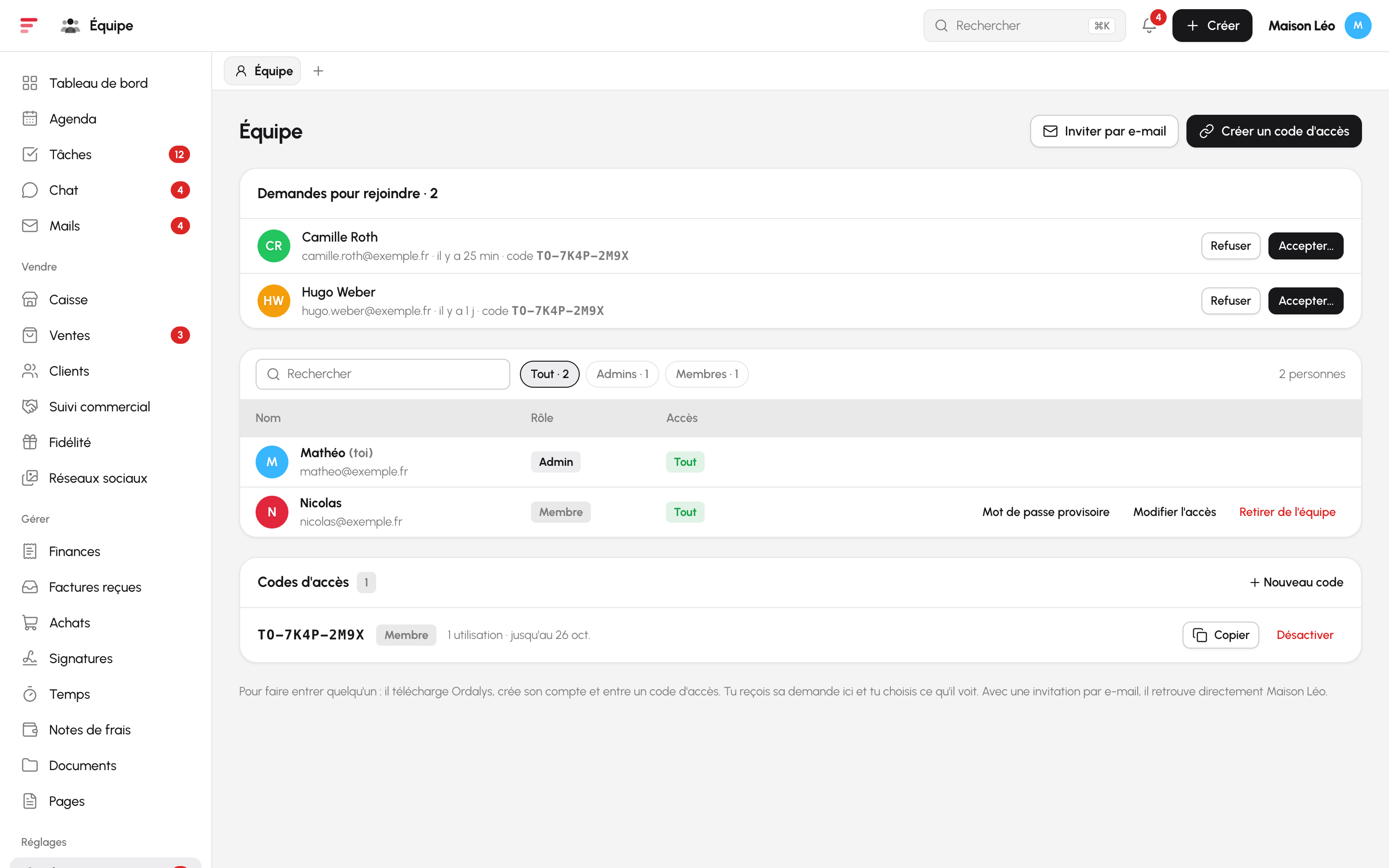Screen dimensions: 1389x868
Task: Click the Créer button in the top bar
Action: pyautogui.click(x=1212, y=25)
